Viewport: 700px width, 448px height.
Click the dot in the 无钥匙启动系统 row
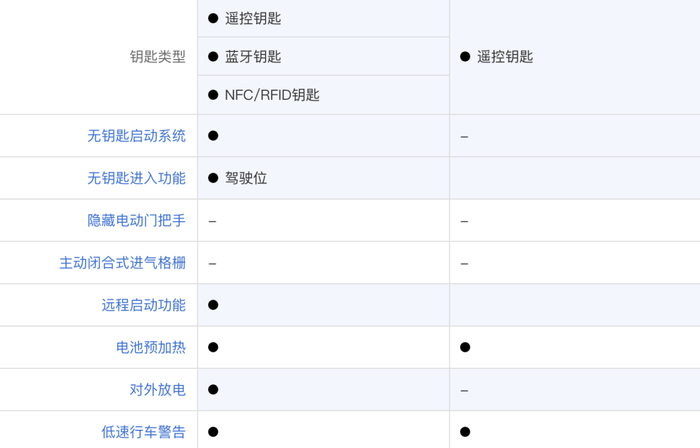[x=213, y=136]
